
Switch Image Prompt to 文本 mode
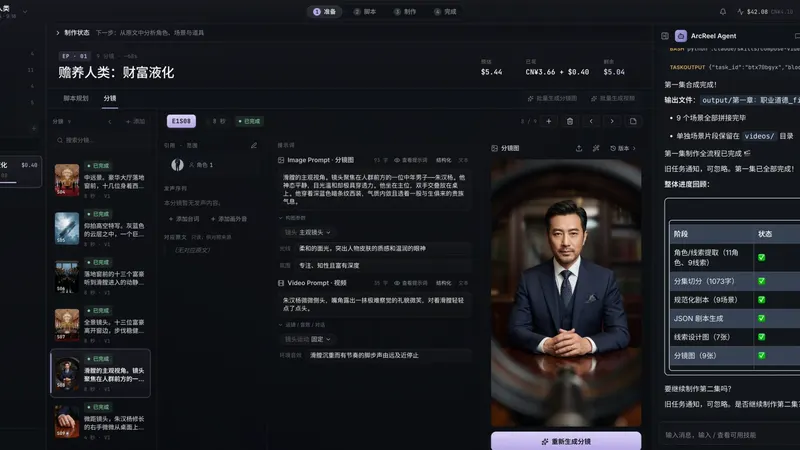pyautogui.click(x=463, y=160)
